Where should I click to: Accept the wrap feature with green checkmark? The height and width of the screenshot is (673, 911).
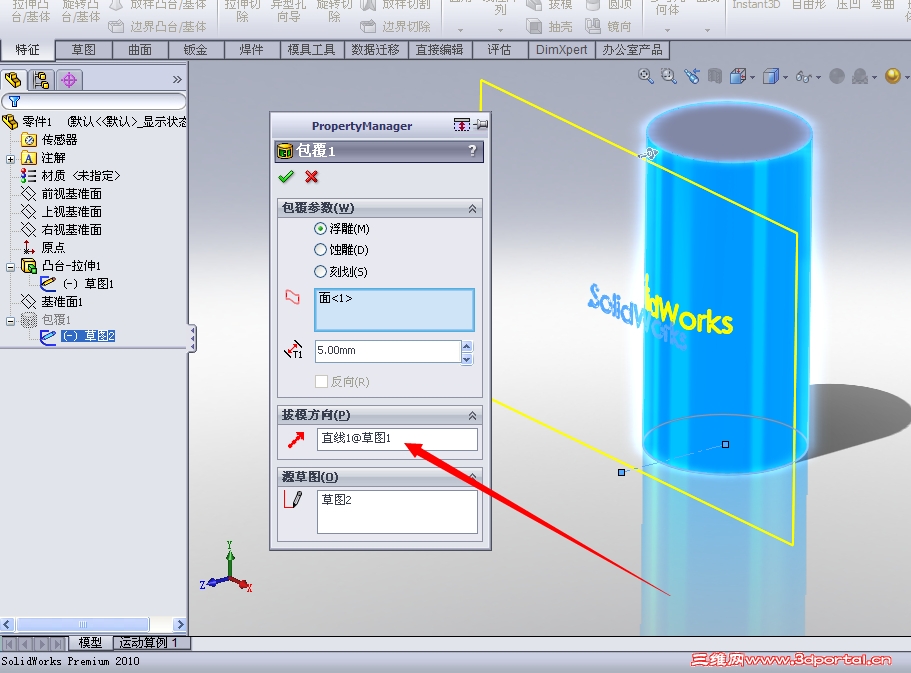click(286, 177)
